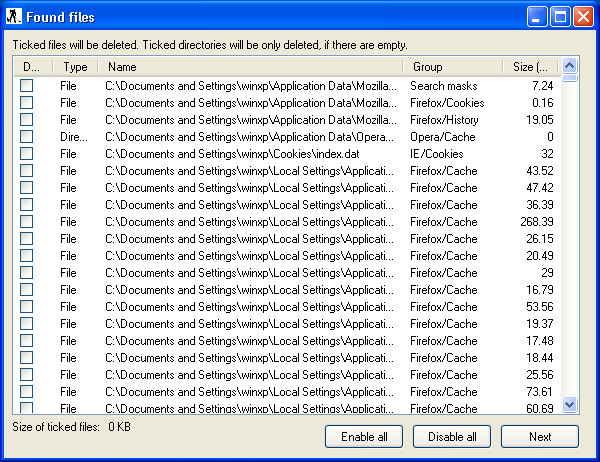Tick the checkbox for the 73.61 size row
Screen dimensions: 600x462
pyautogui.click(x=27, y=392)
